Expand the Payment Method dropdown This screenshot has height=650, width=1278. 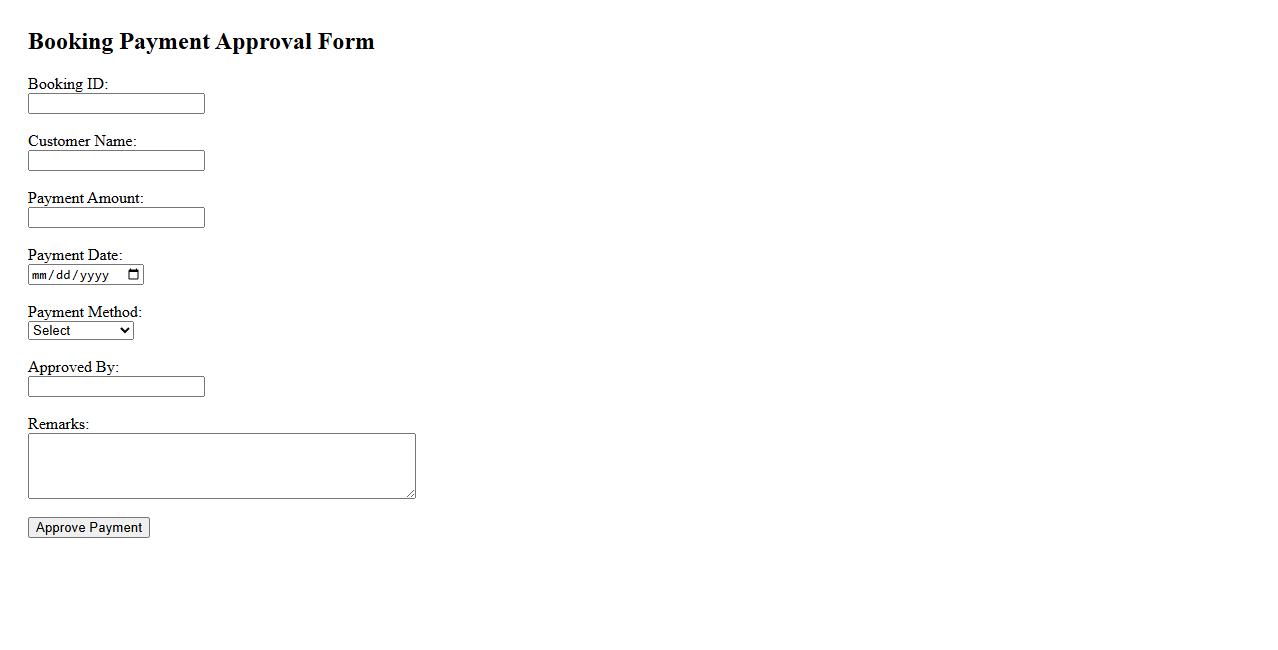coord(81,331)
